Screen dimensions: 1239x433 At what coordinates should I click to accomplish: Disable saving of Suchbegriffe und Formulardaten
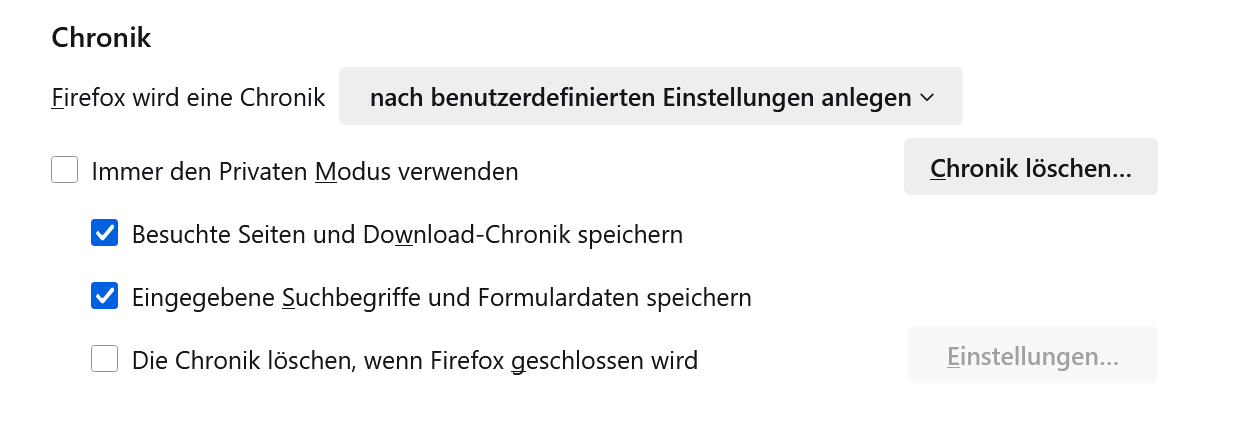105,296
